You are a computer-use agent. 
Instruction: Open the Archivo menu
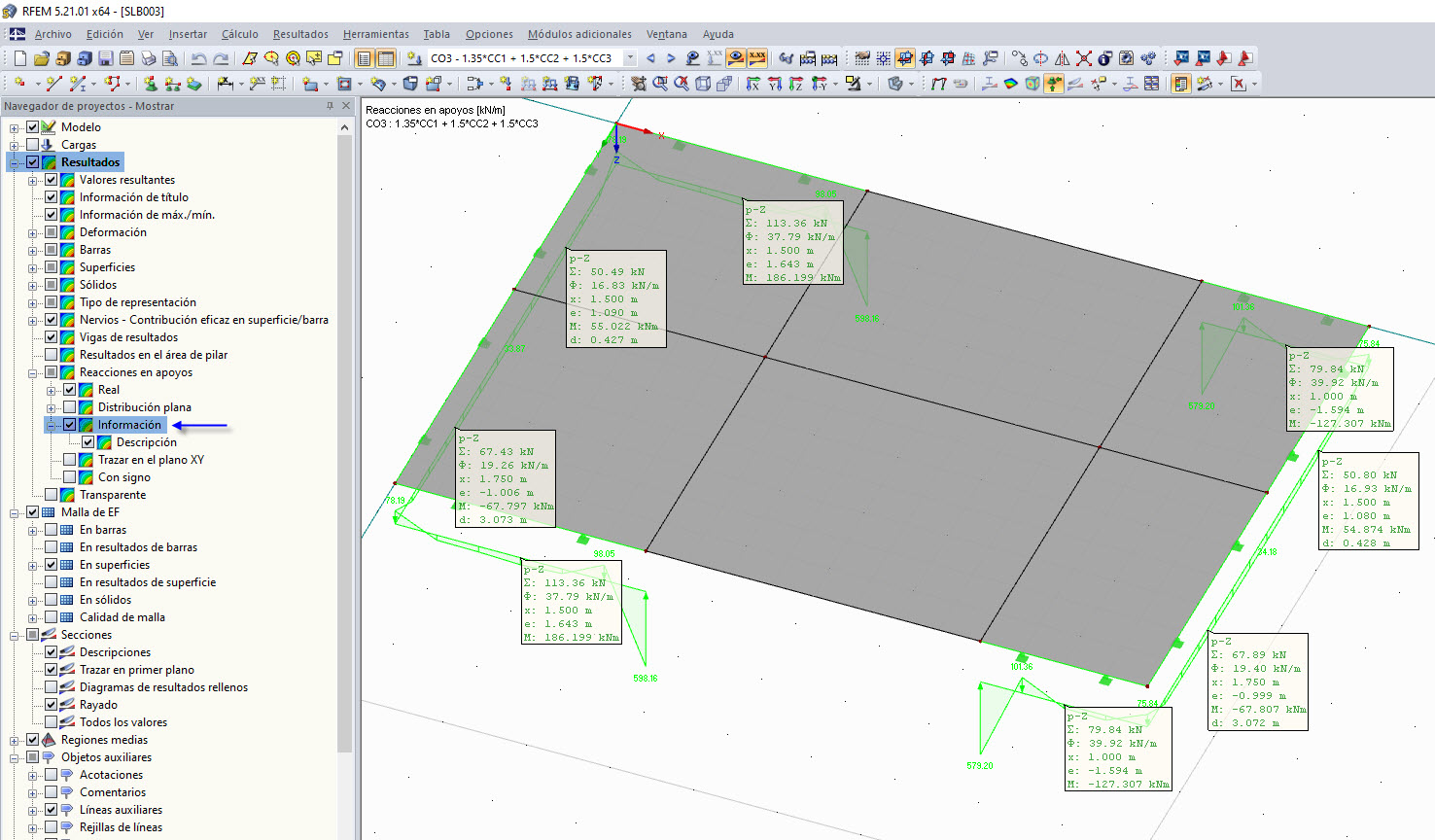coord(53,34)
